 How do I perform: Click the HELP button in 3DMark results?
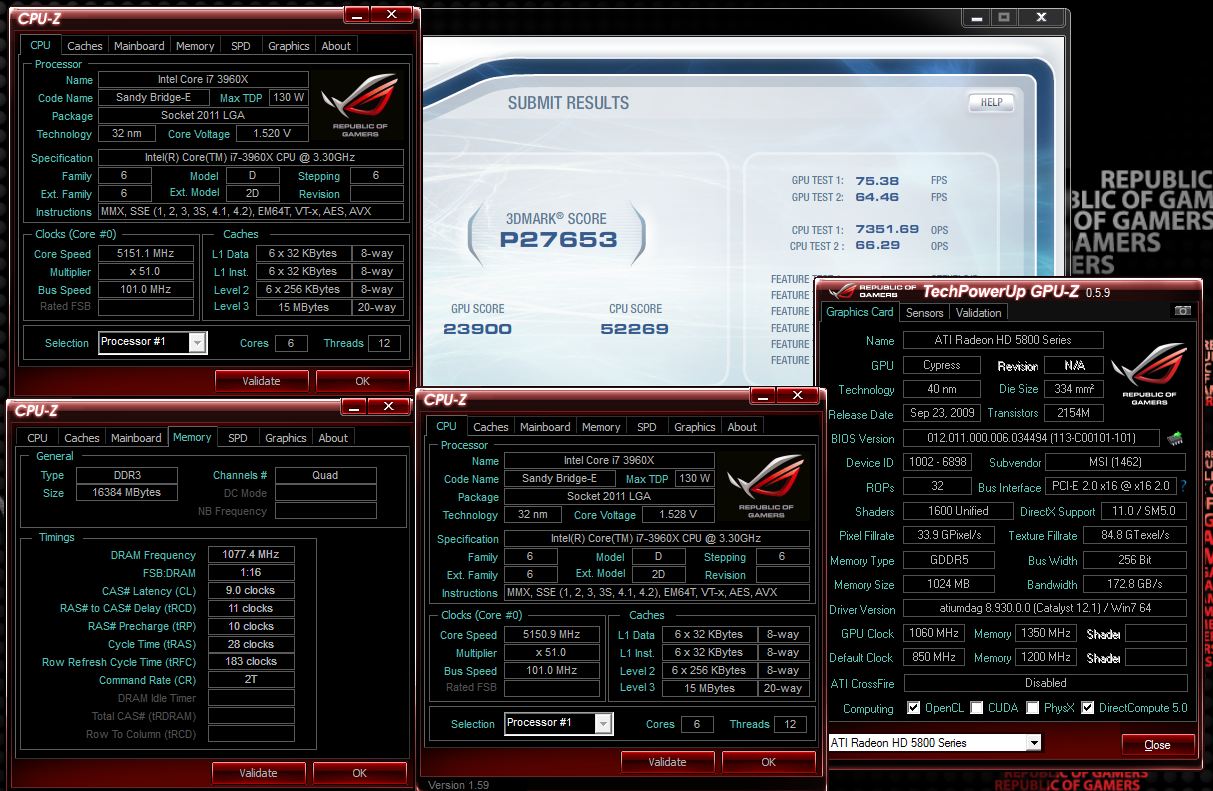[x=991, y=102]
